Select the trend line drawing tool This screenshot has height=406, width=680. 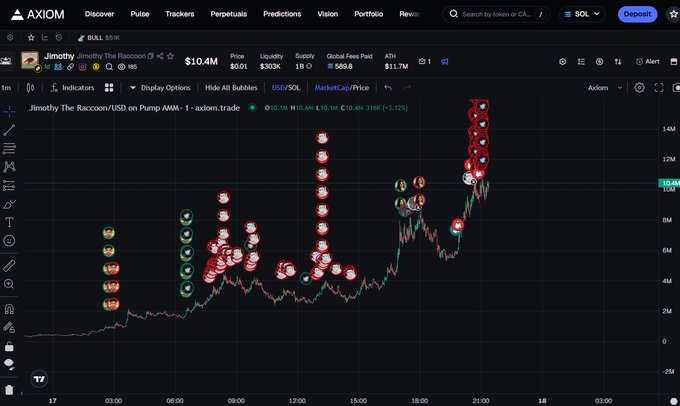click(9, 130)
